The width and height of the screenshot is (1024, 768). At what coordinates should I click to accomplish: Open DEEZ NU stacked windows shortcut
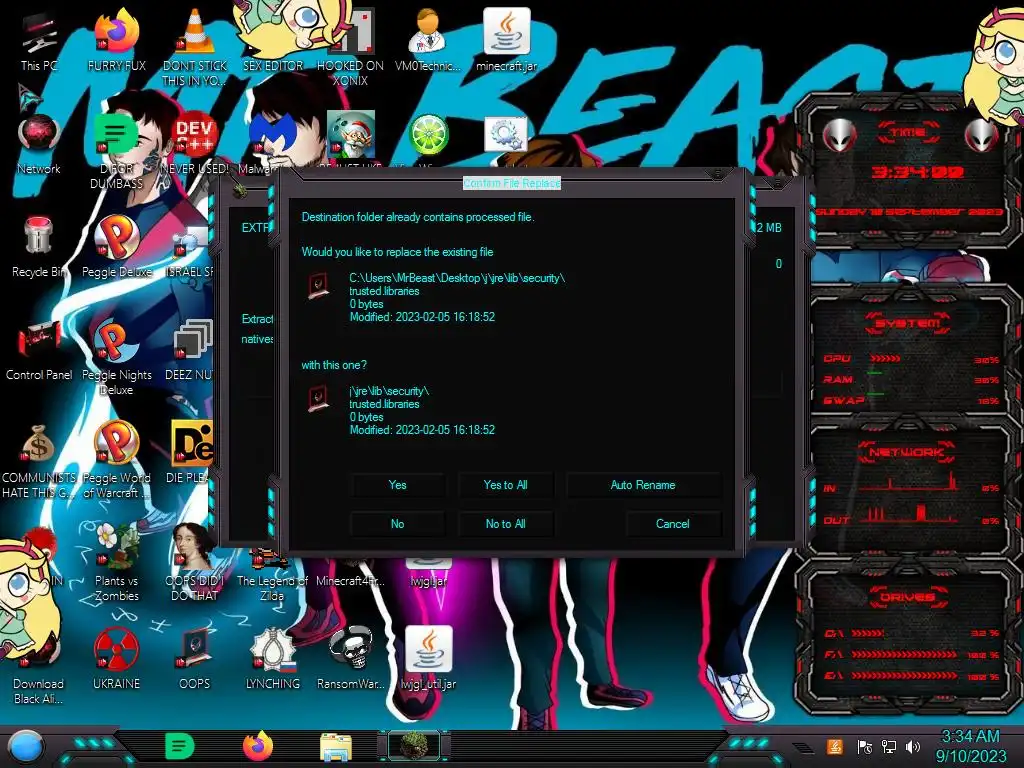(x=192, y=350)
